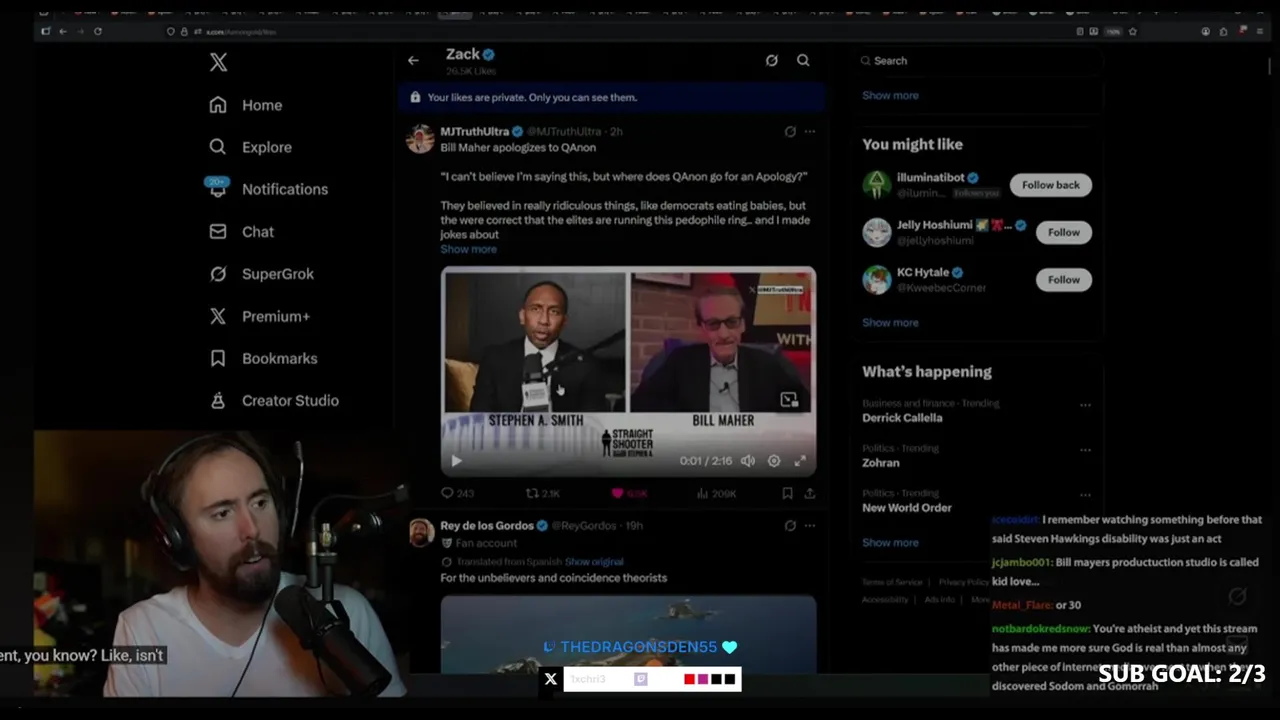Open Derrick Callella trending topic
Viewport: 1280px width, 720px height.
coord(902,418)
